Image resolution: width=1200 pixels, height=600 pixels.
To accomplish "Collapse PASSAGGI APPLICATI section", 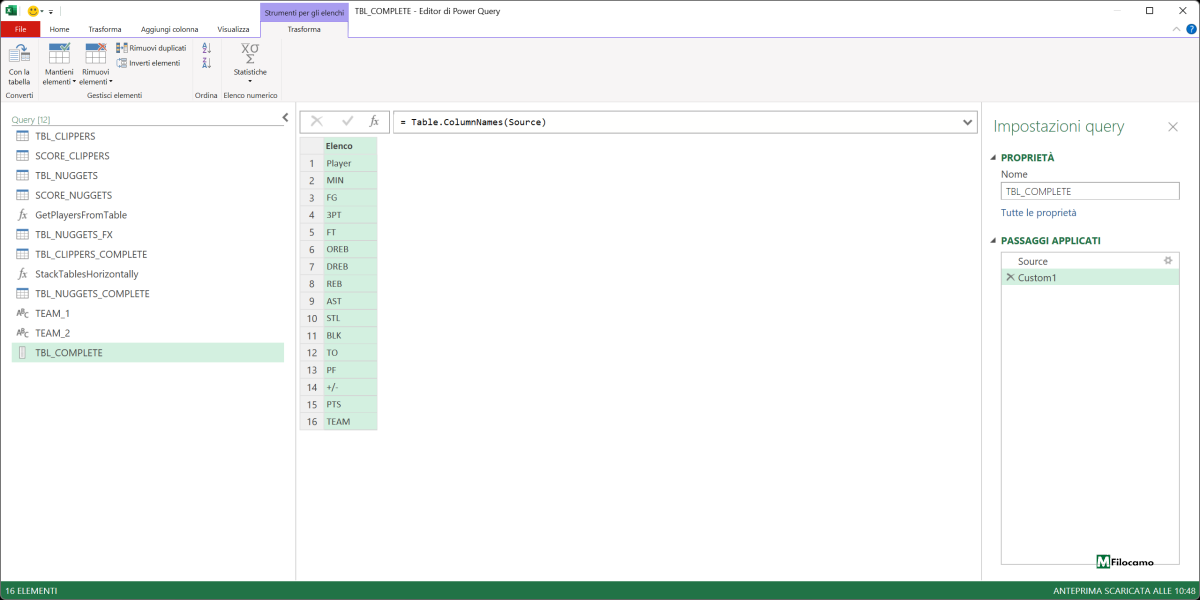I will click(993, 241).
